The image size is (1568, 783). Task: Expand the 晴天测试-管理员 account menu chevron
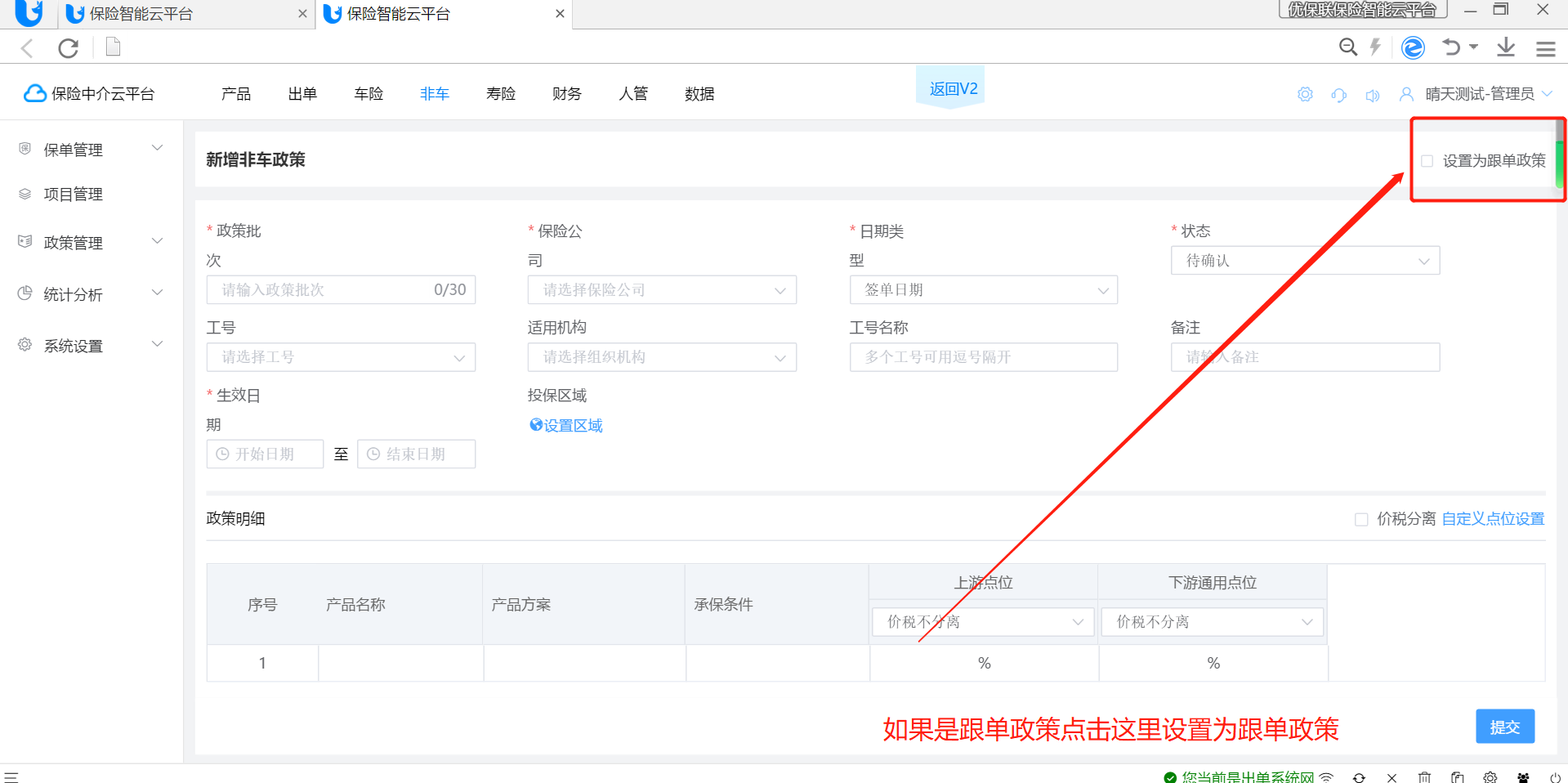[x=1547, y=94]
